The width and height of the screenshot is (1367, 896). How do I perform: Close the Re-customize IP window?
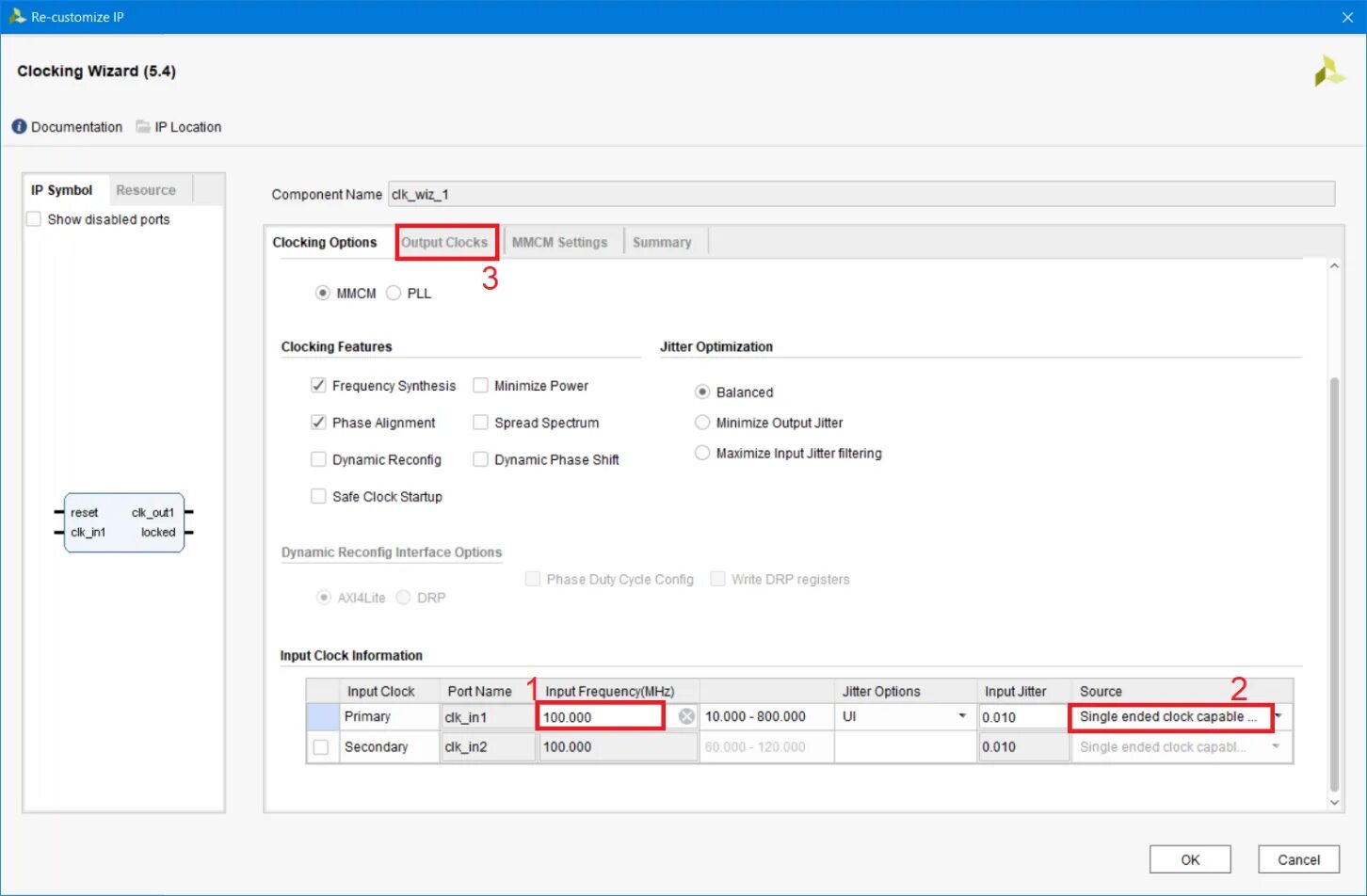point(1347,17)
